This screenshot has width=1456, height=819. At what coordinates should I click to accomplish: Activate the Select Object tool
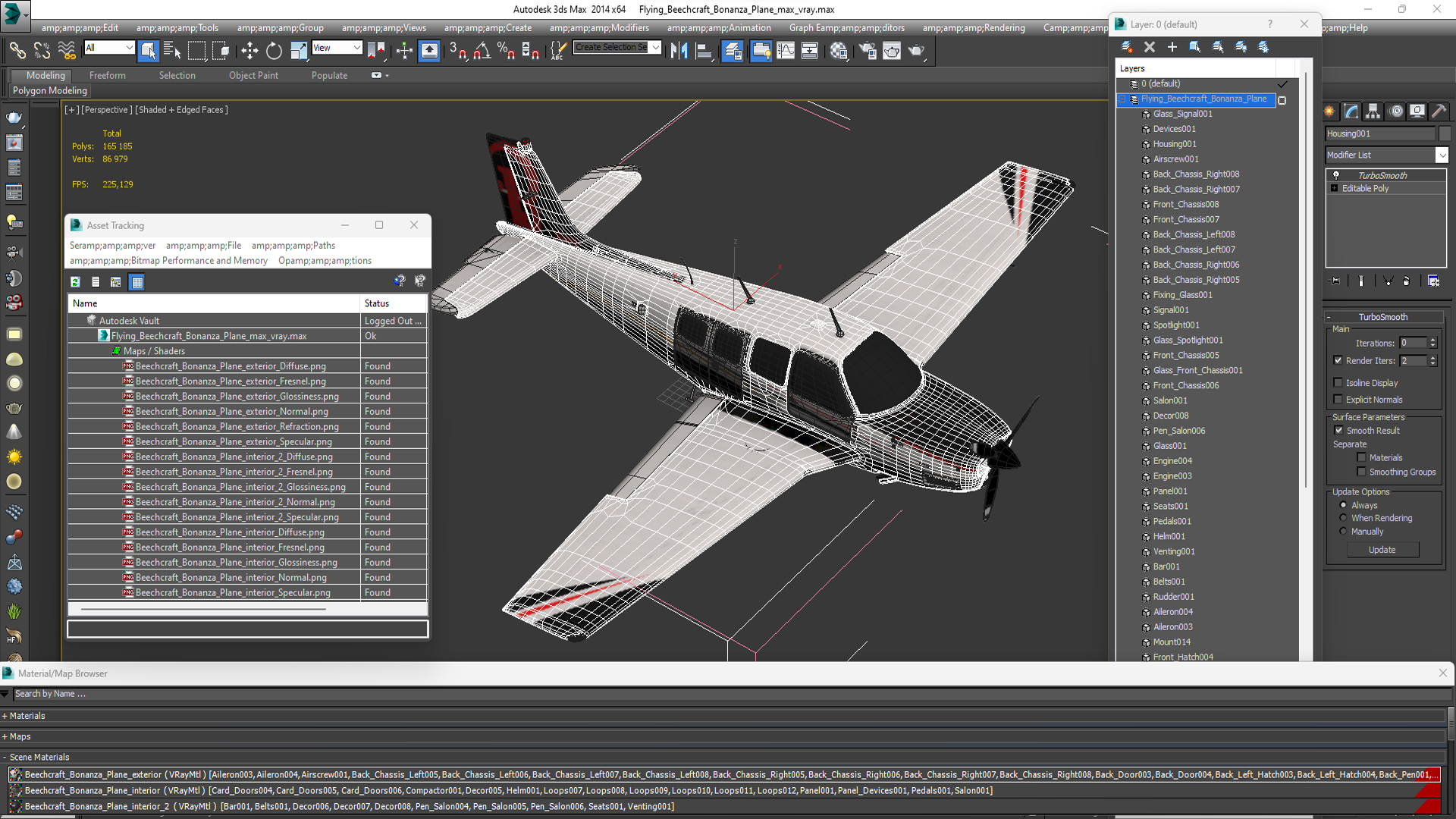pos(148,51)
